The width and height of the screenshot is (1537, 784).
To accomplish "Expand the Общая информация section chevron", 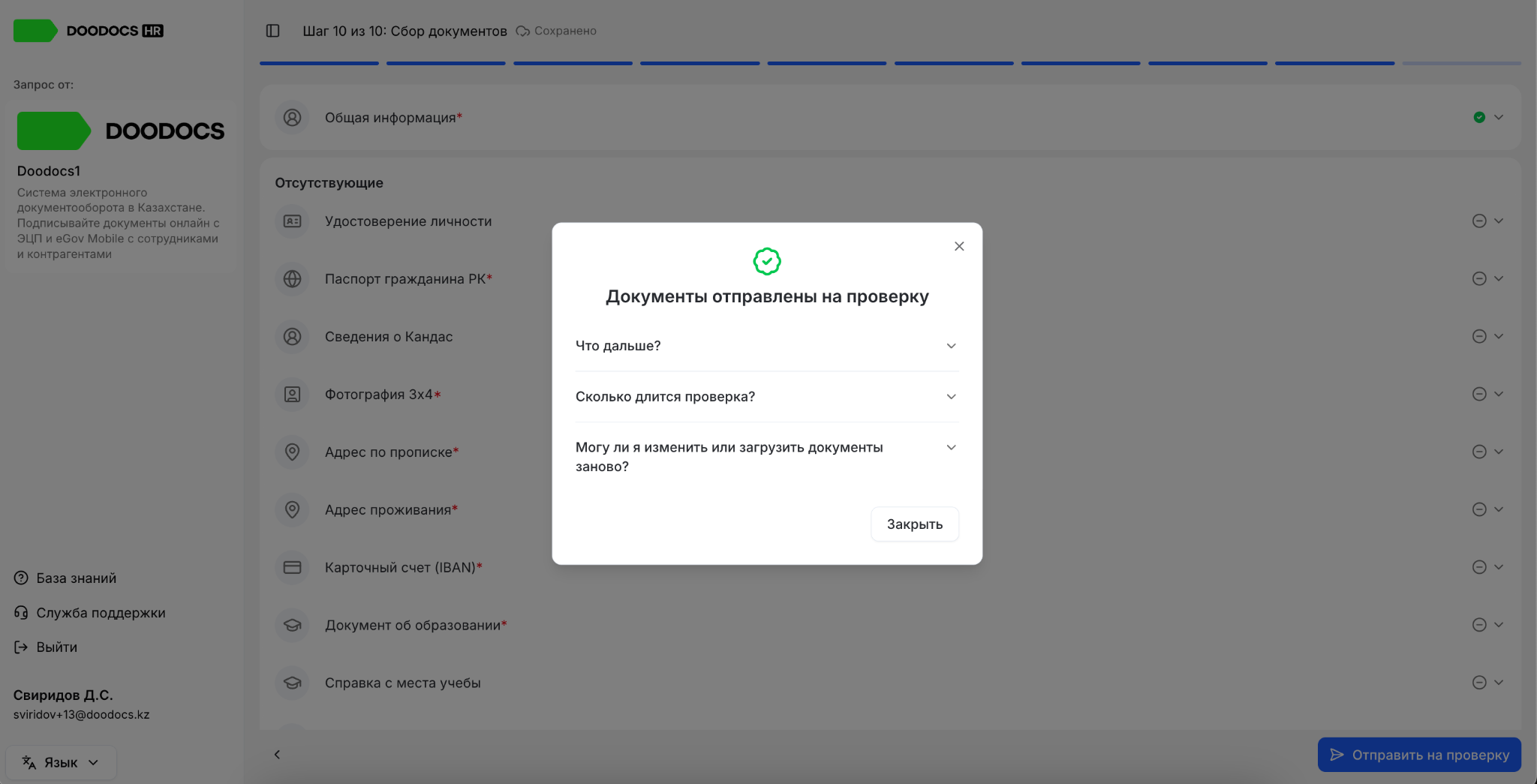I will coord(1499,117).
